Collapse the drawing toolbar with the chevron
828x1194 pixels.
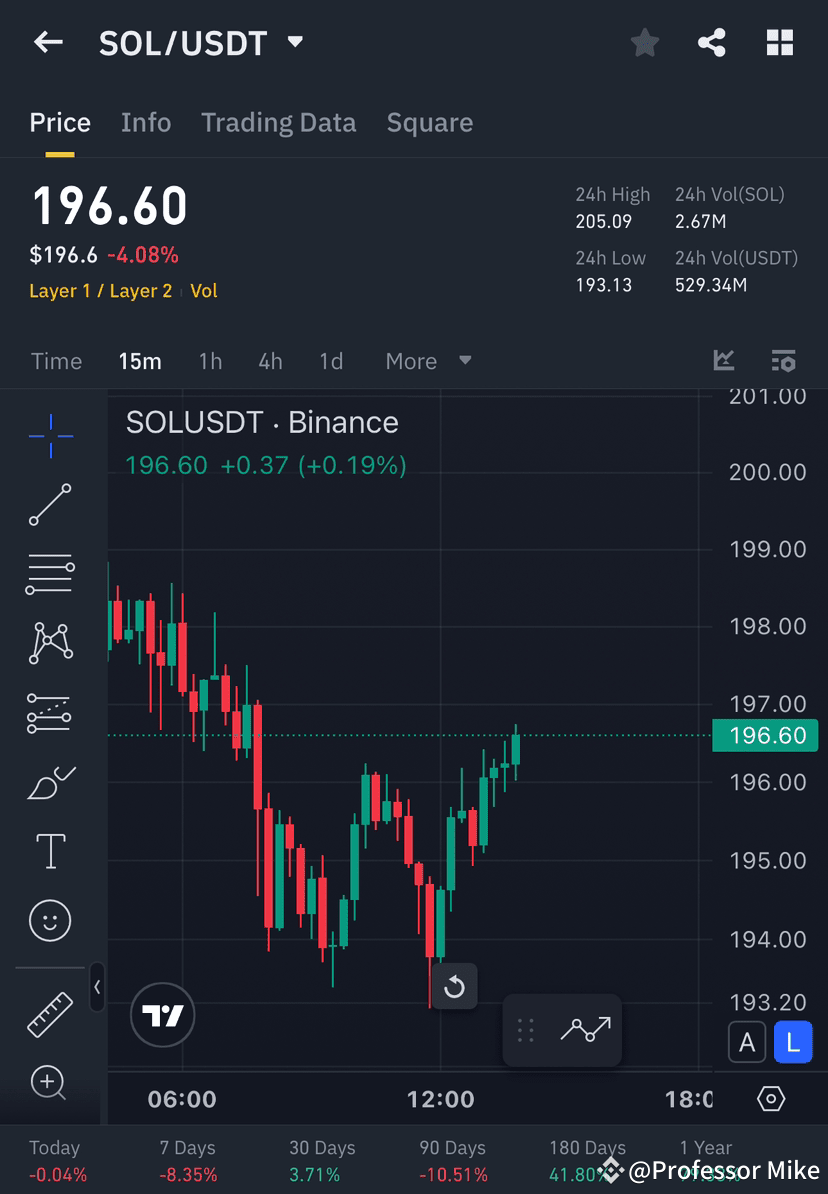click(x=98, y=988)
